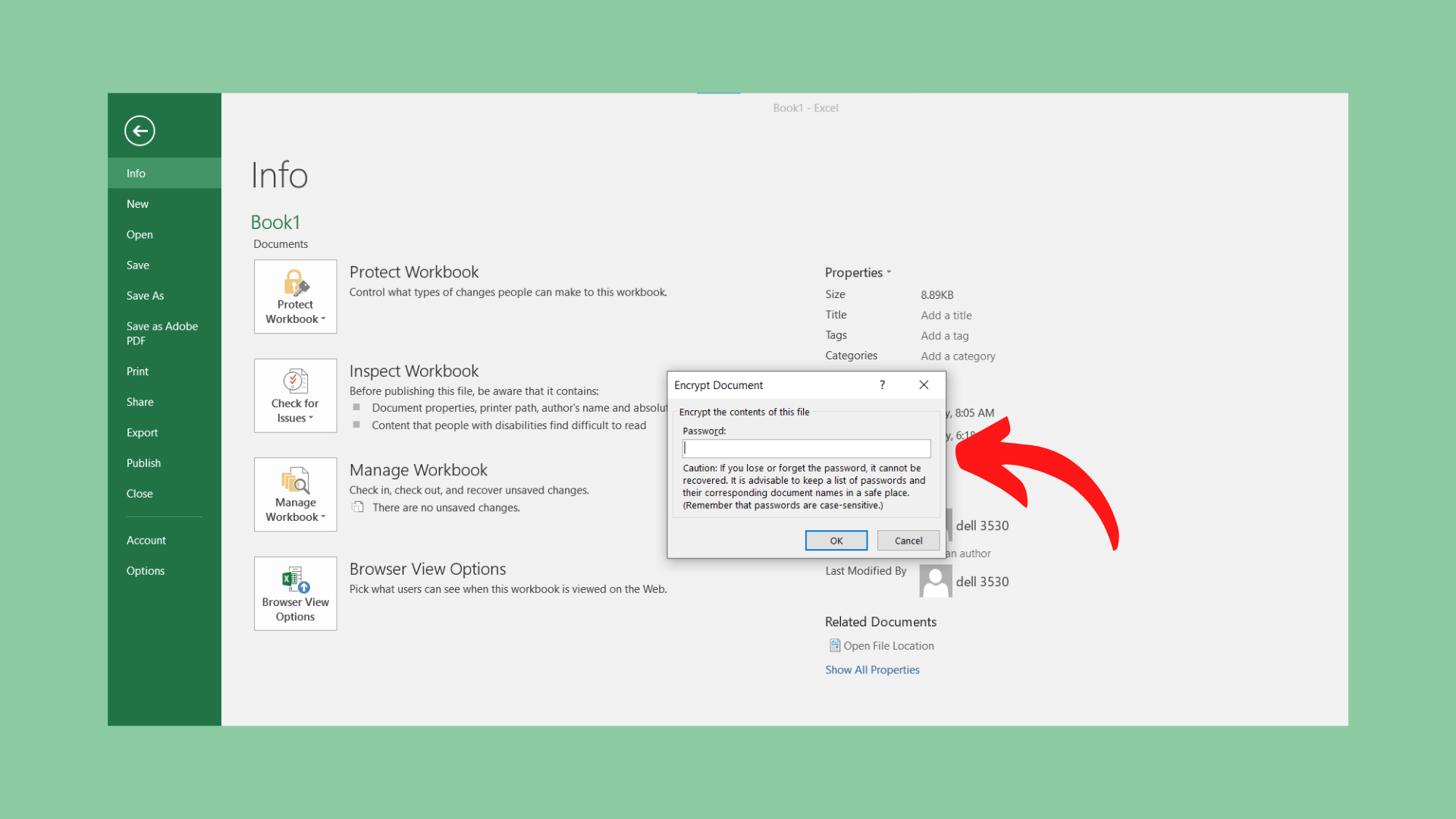Choose Save As in the sidebar
Viewport: 1456px width, 819px height.
[165, 296]
